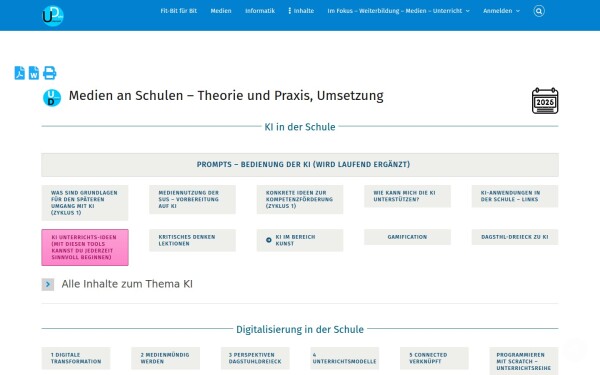Click the KI in der Schule heading
This screenshot has height=375, width=600.
point(300,127)
